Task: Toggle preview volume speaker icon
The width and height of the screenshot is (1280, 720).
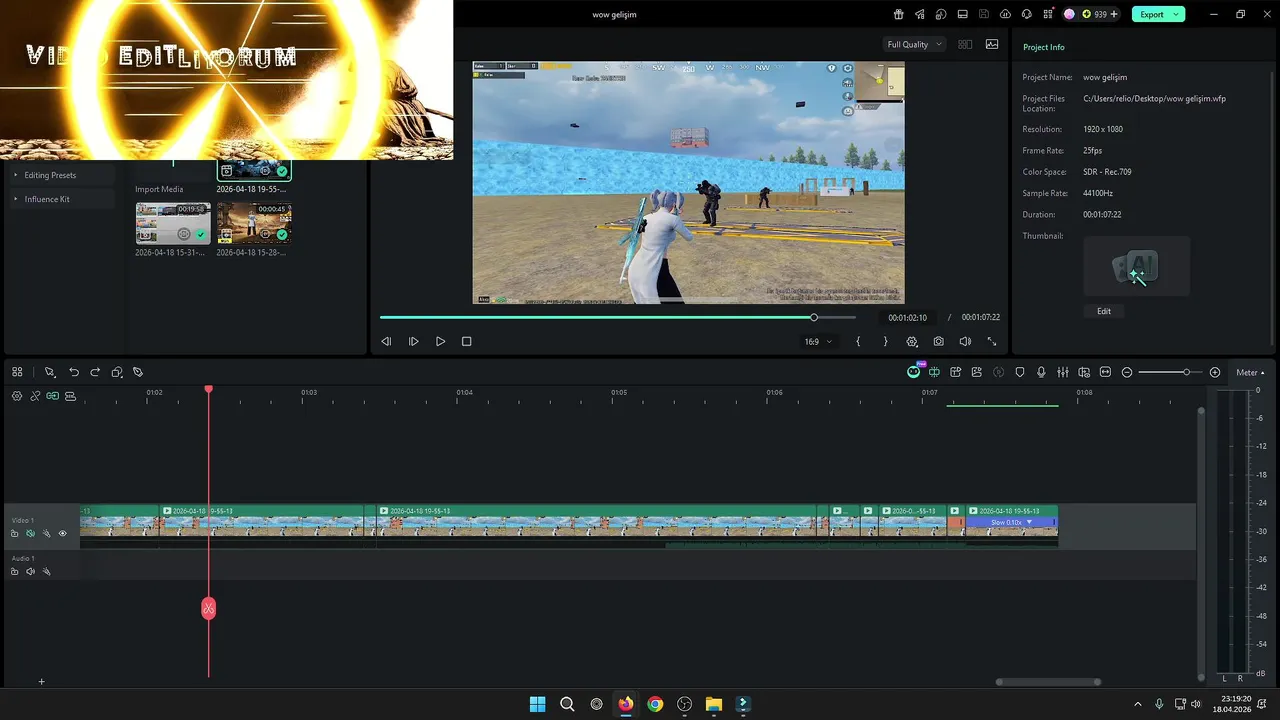Action: click(965, 341)
